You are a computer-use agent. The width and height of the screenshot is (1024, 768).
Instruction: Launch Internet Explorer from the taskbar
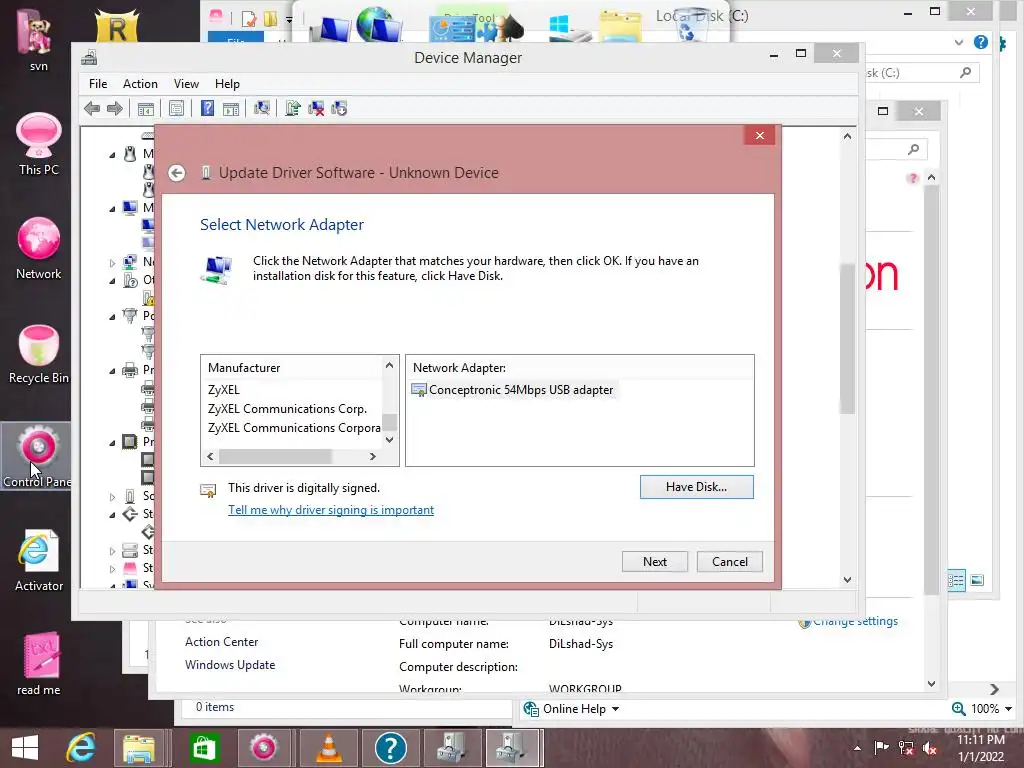pyautogui.click(x=81, y=748)
